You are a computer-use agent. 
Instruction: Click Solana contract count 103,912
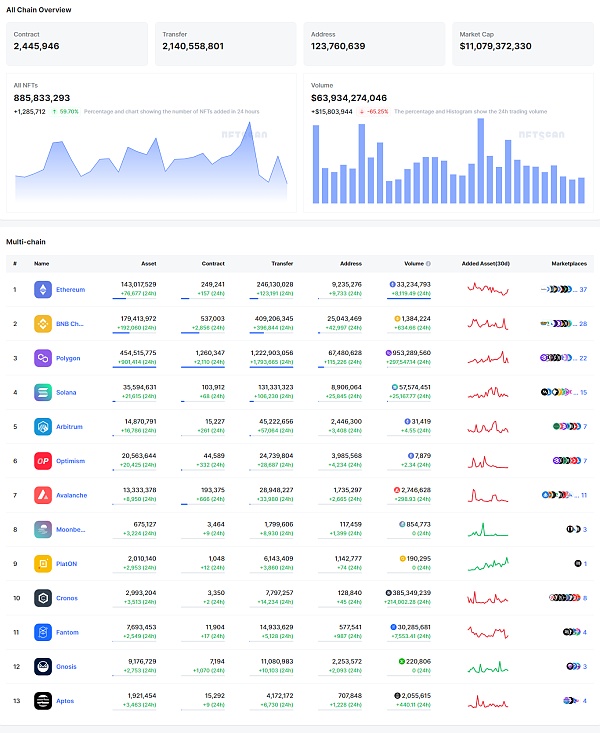coord(213,387)
